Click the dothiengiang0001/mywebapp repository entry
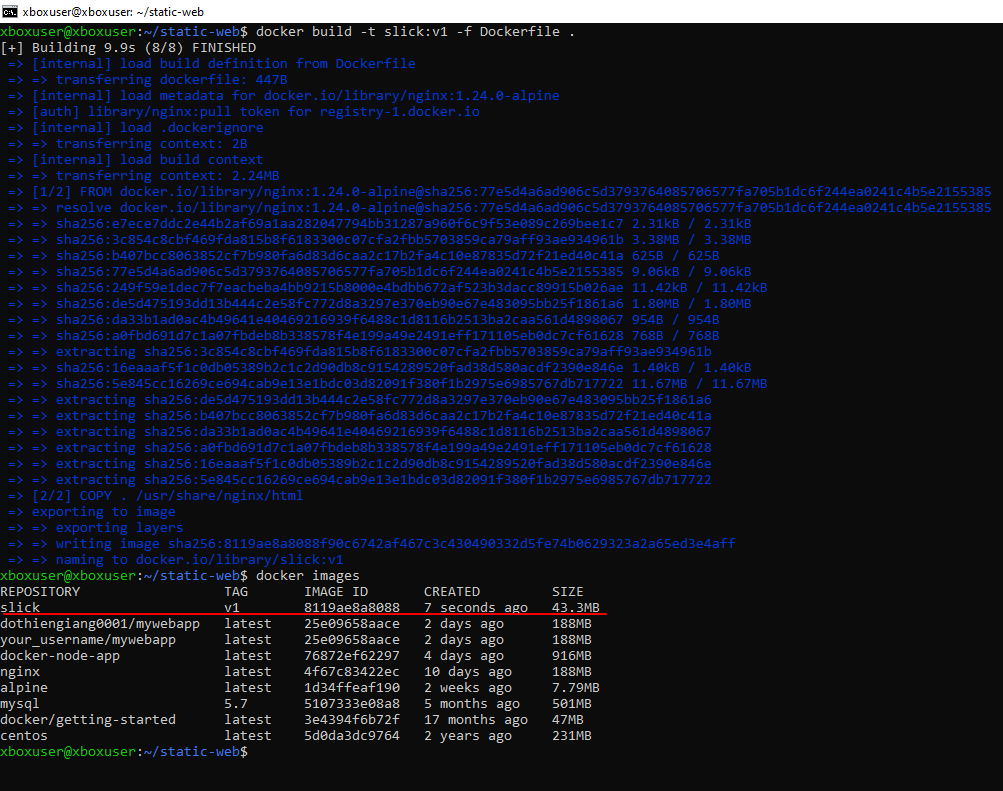The width and height of the screenshot is (1003, 791). point(100,624)
